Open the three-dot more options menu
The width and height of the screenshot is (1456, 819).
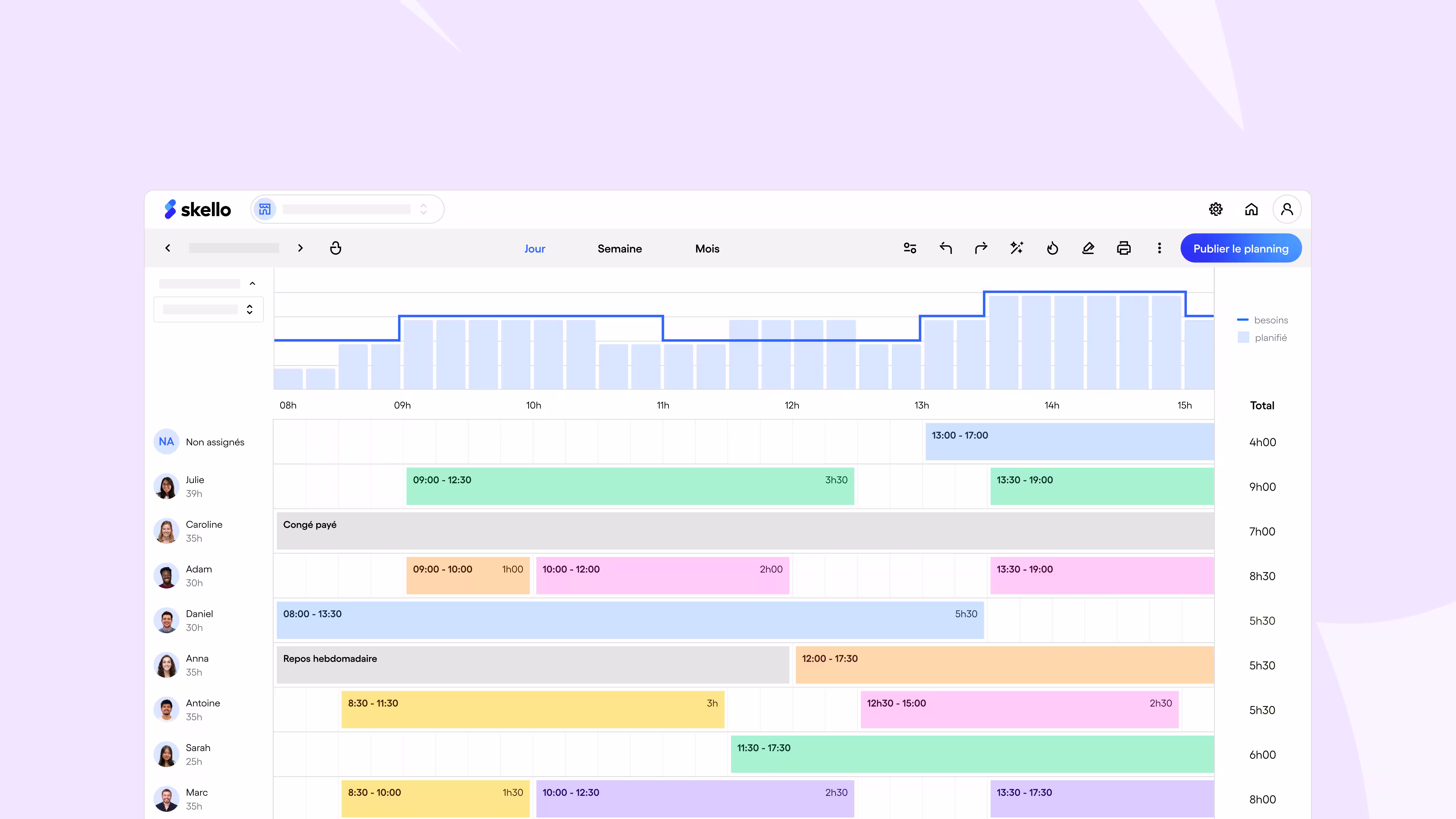pyautogui.click(x=1159, y=248)
